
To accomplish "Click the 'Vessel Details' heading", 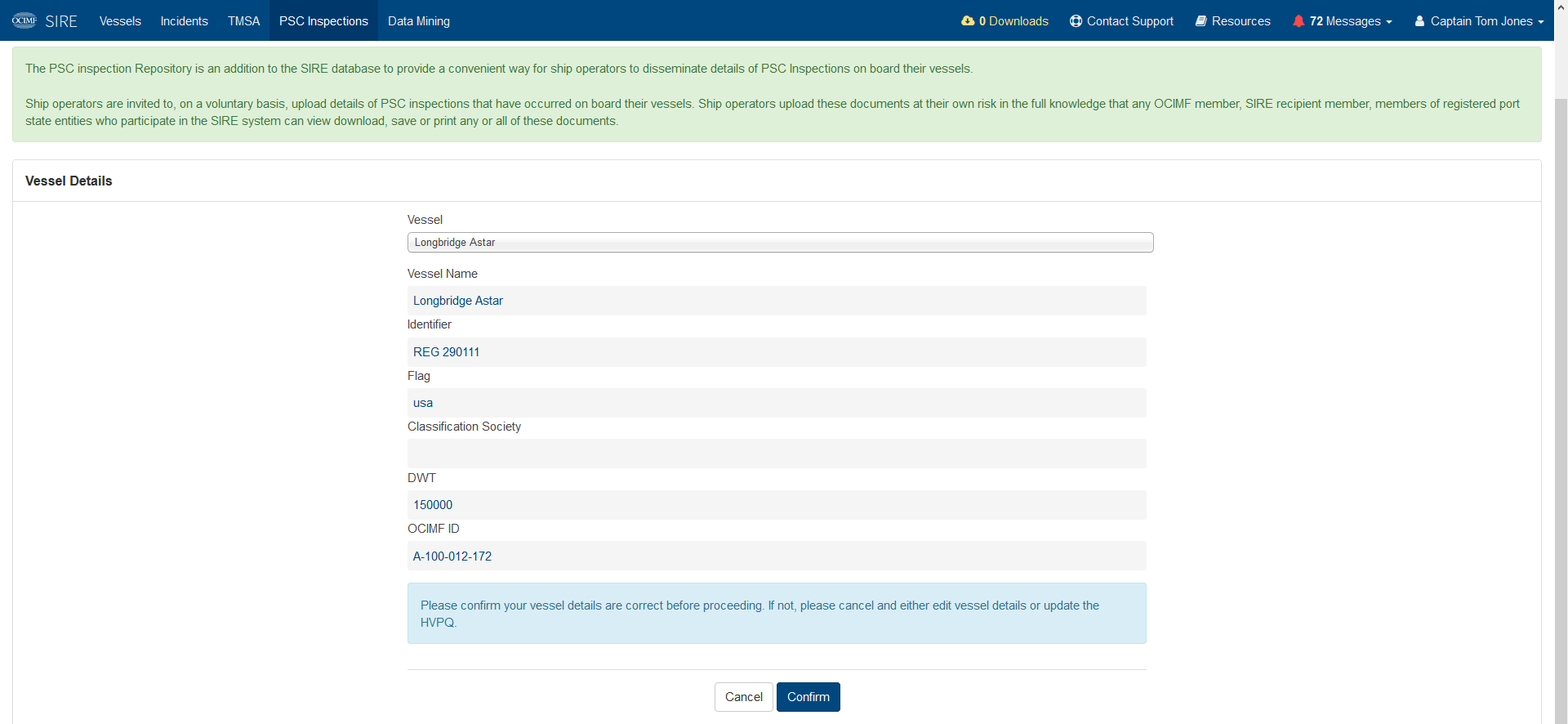I will (69, 181).
